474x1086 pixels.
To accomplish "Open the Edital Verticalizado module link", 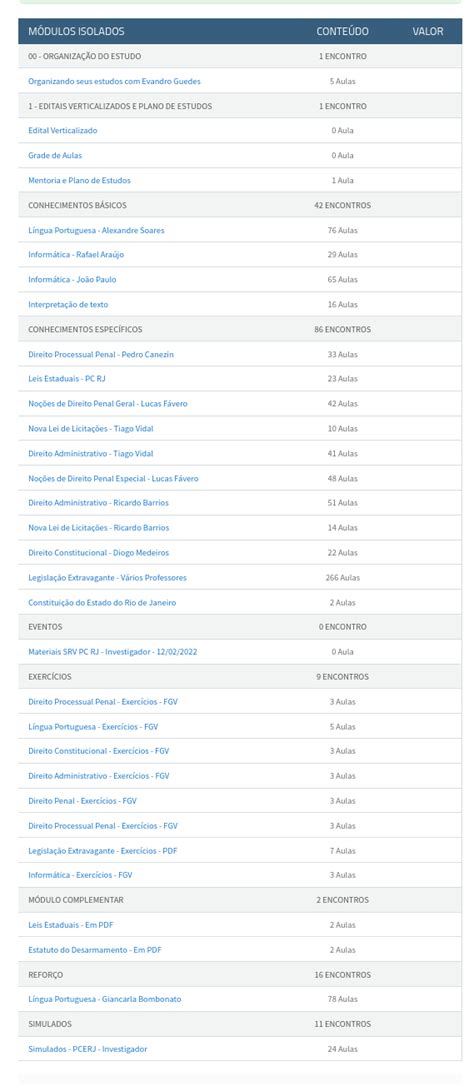I will pos(62,130).
